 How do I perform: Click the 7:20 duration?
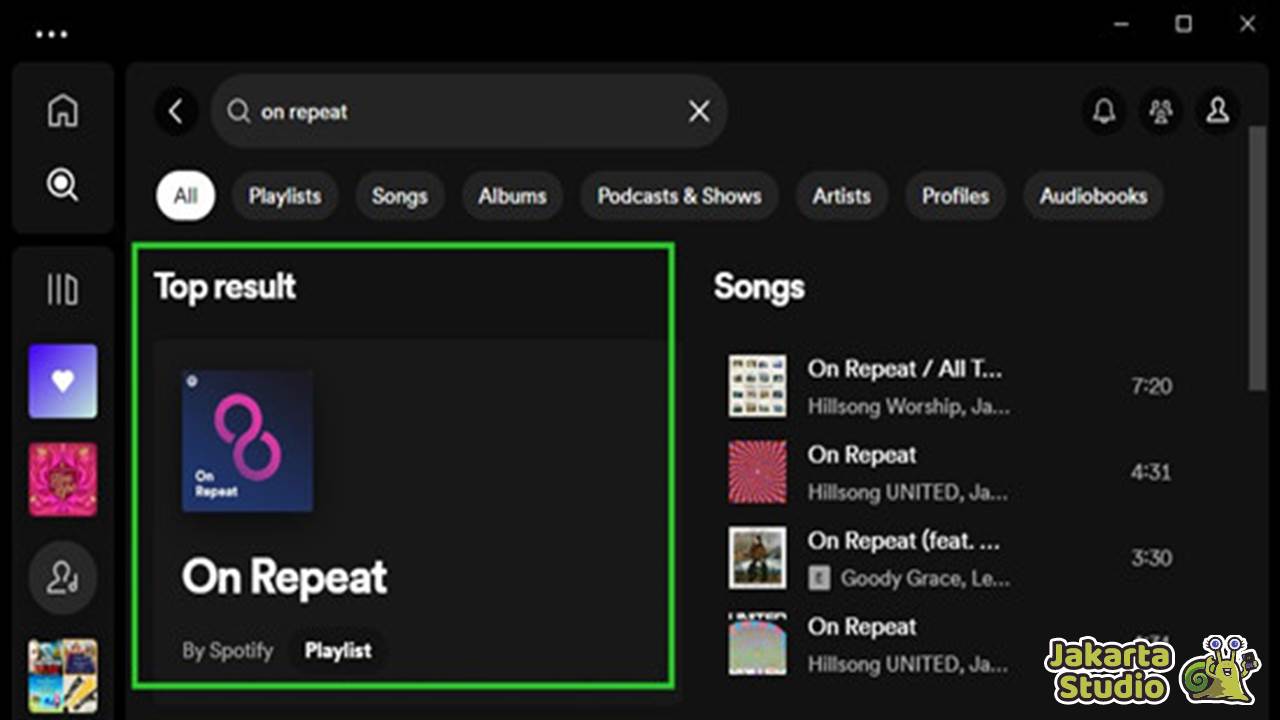1151,386
